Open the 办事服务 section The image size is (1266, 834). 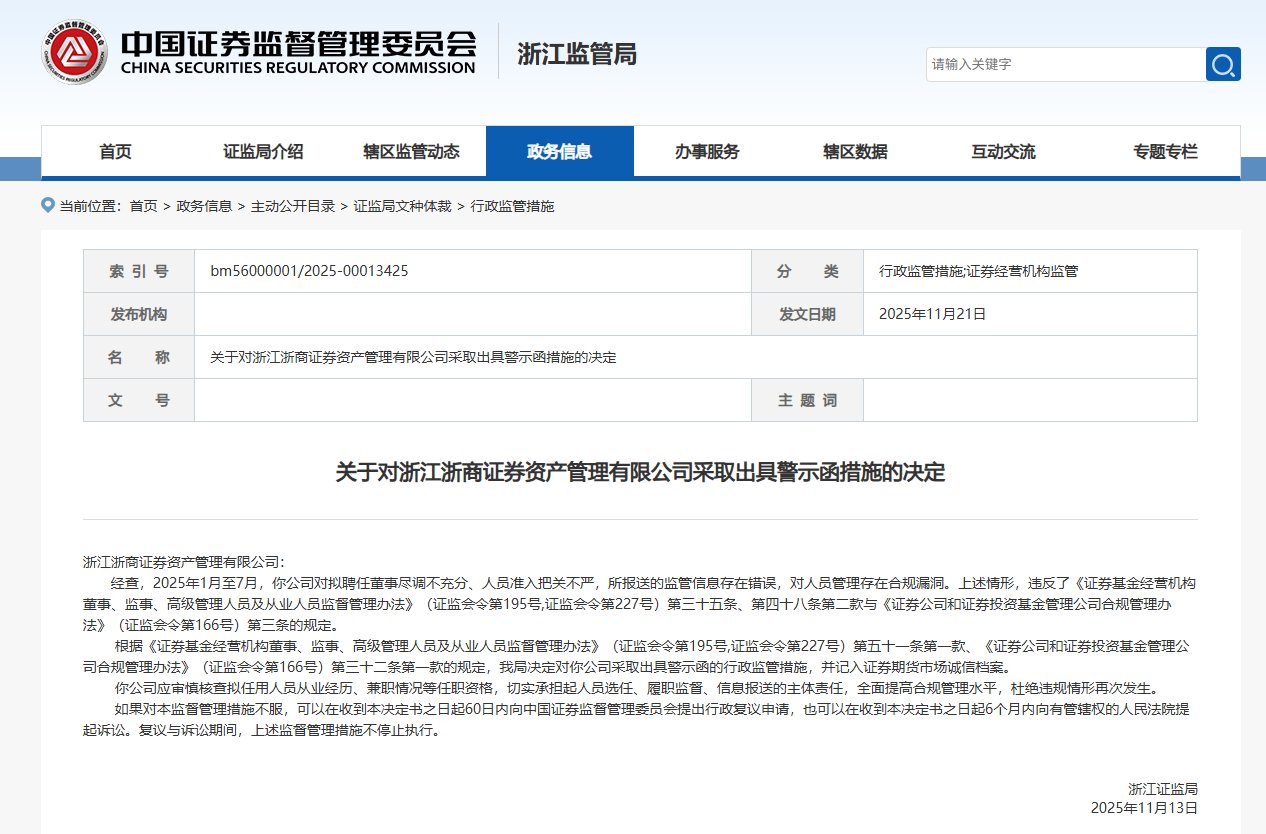click(709, 151)
